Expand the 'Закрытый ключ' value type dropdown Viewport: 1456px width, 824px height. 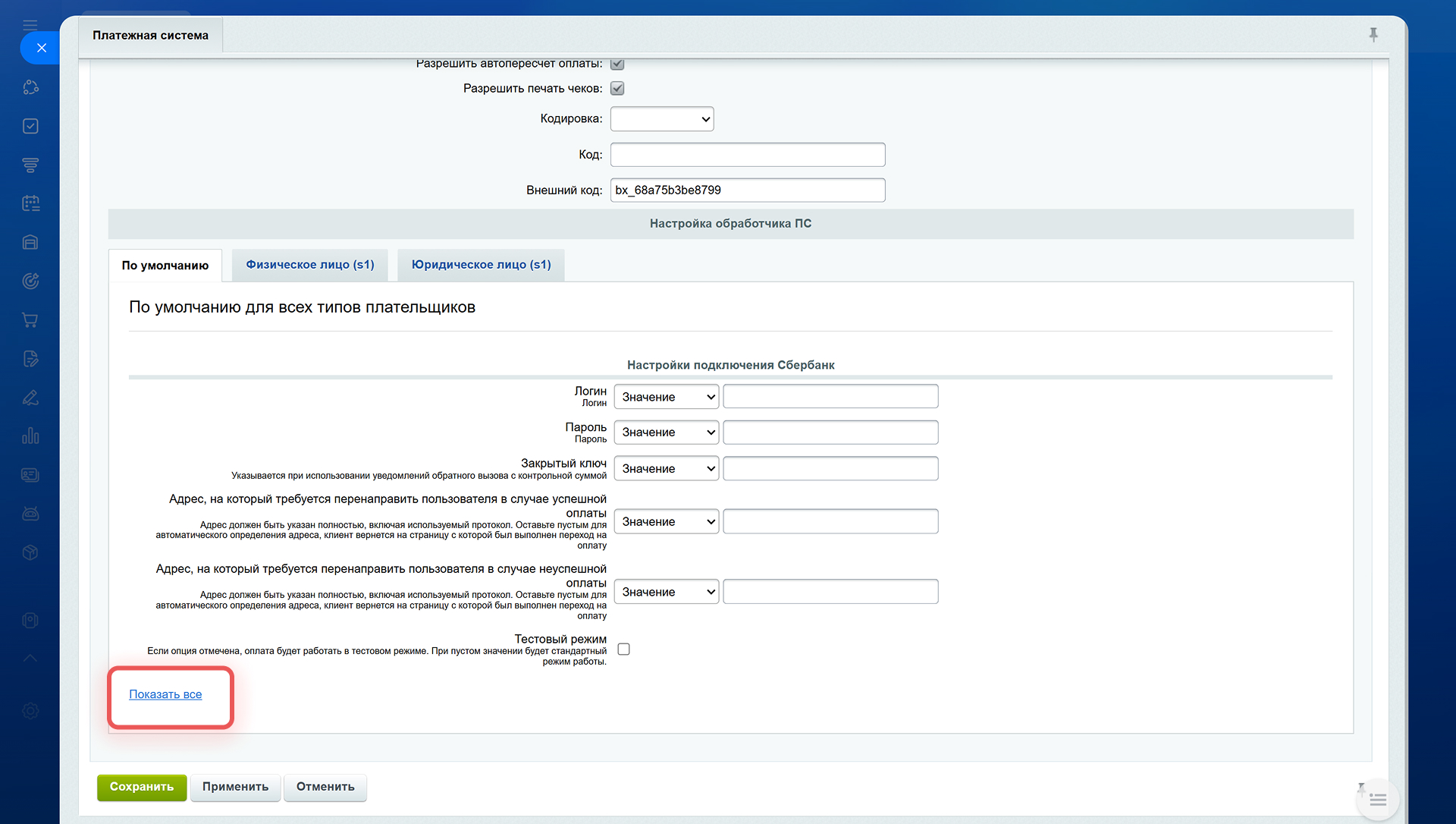[666, 469]
